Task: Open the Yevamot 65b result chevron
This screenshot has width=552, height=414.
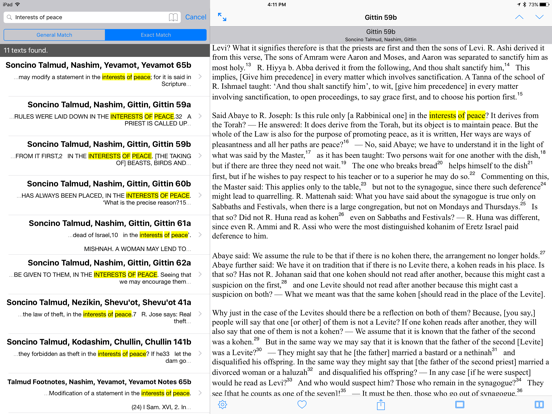Action: click(x=200, y=76)
